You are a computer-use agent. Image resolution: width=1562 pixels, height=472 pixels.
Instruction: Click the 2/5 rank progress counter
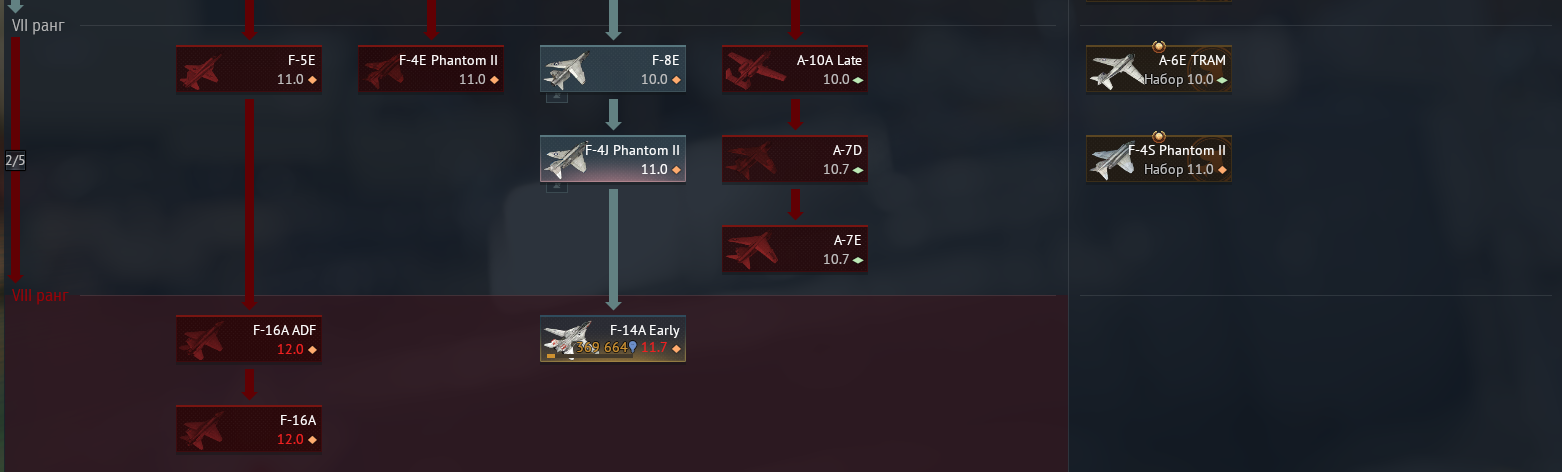pyautogui.click(x=15, y=160)
